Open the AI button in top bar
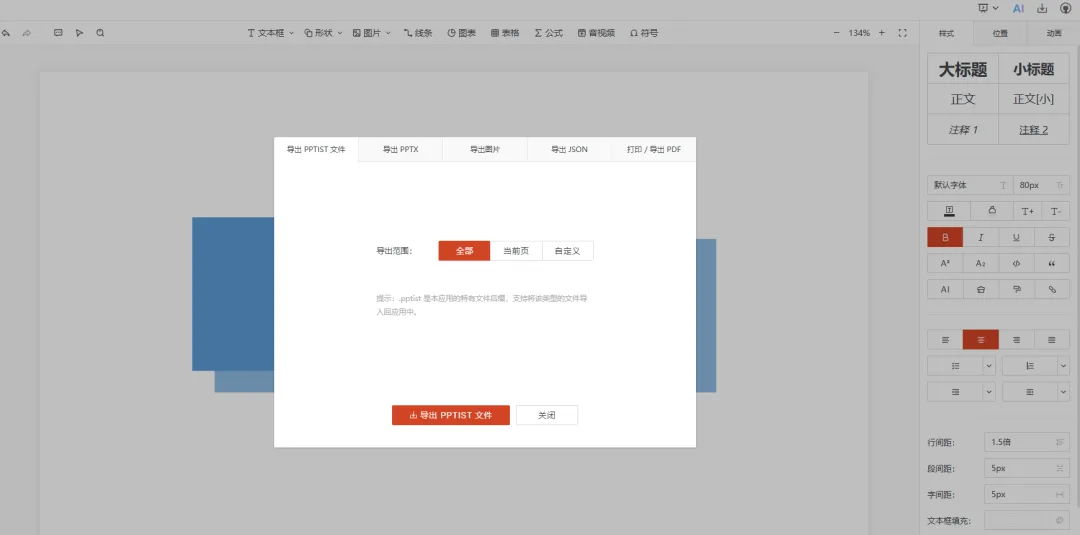1080x535 pixels. click(1018, 8)
